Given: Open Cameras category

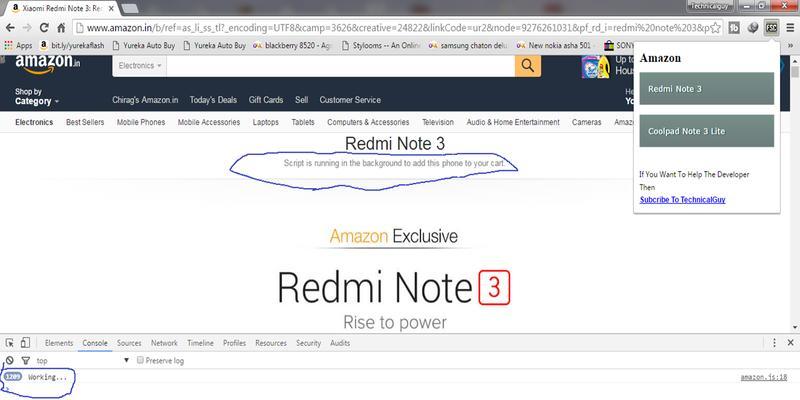Looking at the screenshot, I should tap(587, 122).
